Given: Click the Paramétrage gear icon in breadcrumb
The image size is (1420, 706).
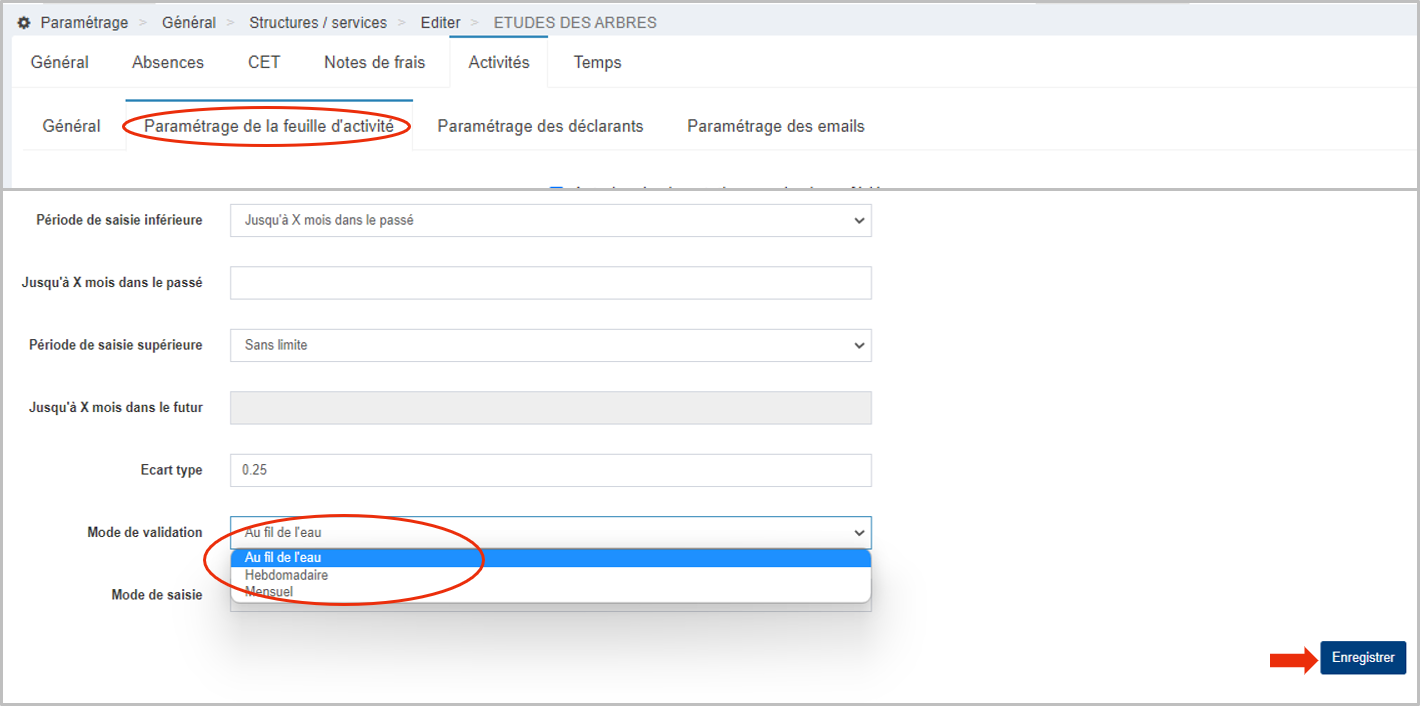Looking at the screenshot, I should (24, 21).
